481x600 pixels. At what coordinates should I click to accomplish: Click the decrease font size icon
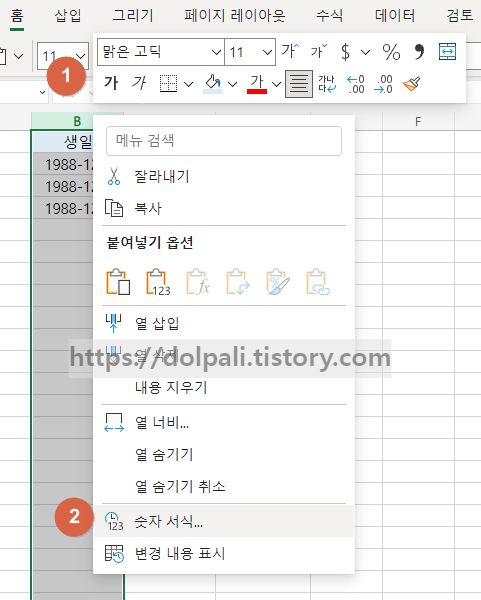pos(319,51)
